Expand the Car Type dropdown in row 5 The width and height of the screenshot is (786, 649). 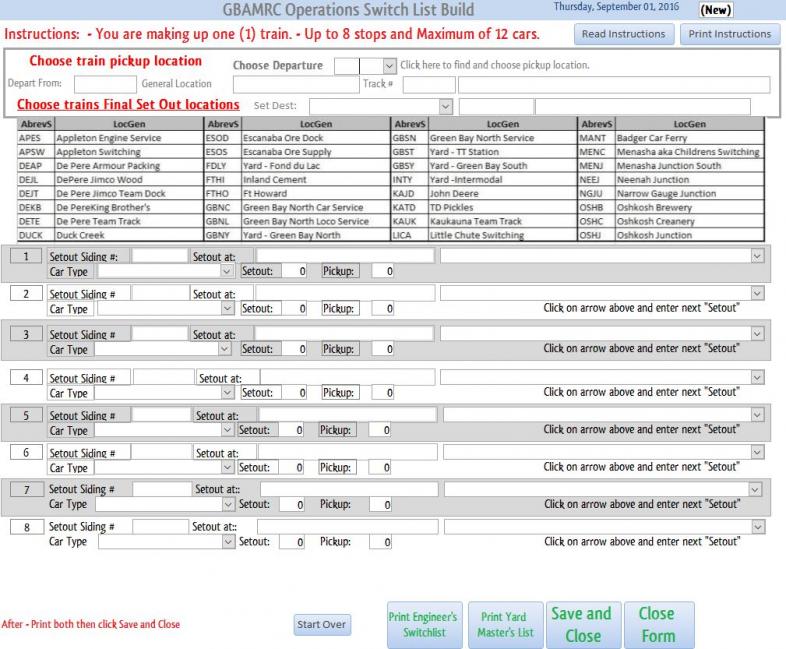[x=227, y=429]
